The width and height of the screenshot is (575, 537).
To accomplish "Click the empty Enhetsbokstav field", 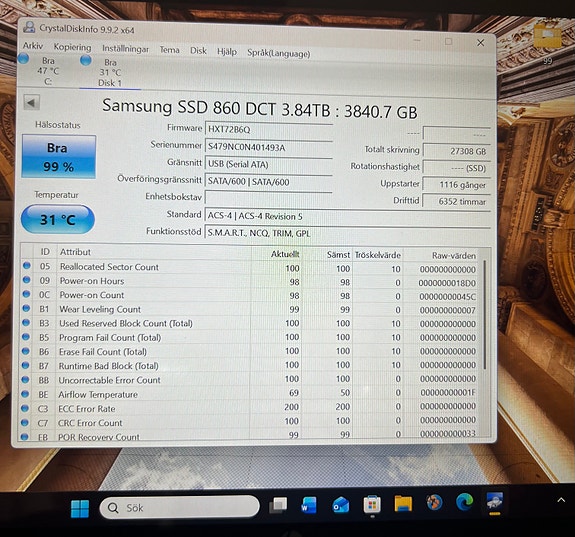I will [x=268, y=198].
